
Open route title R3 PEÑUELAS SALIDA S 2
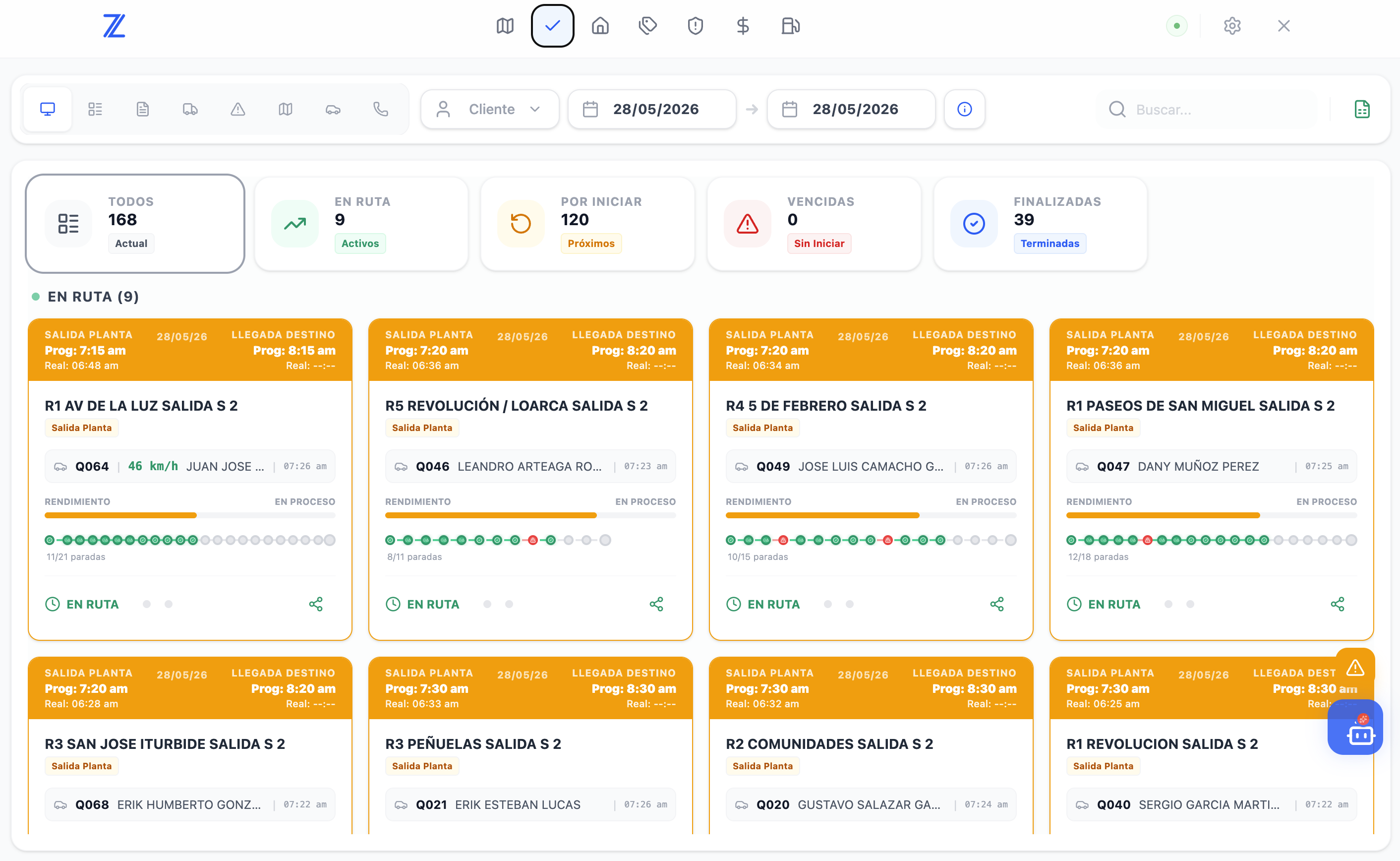(473, 744)
